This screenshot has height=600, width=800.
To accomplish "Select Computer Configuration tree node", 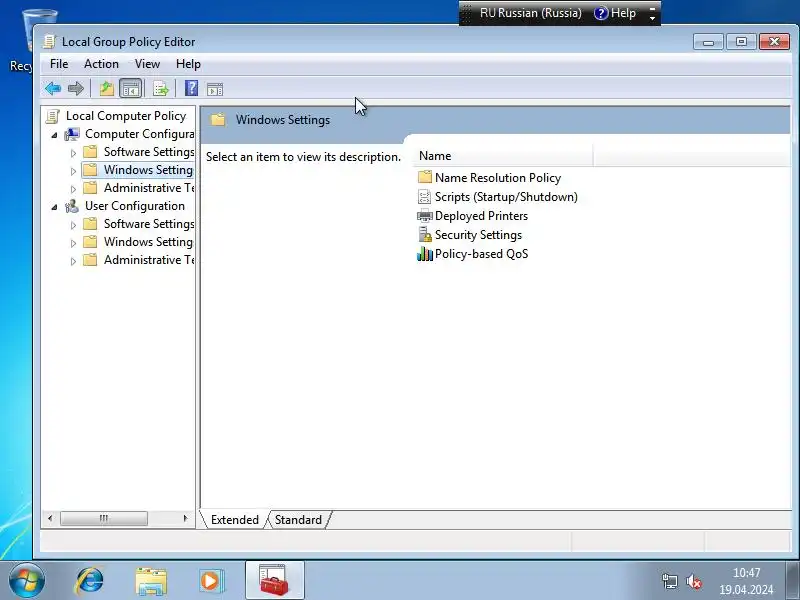I will click(139, 134).
